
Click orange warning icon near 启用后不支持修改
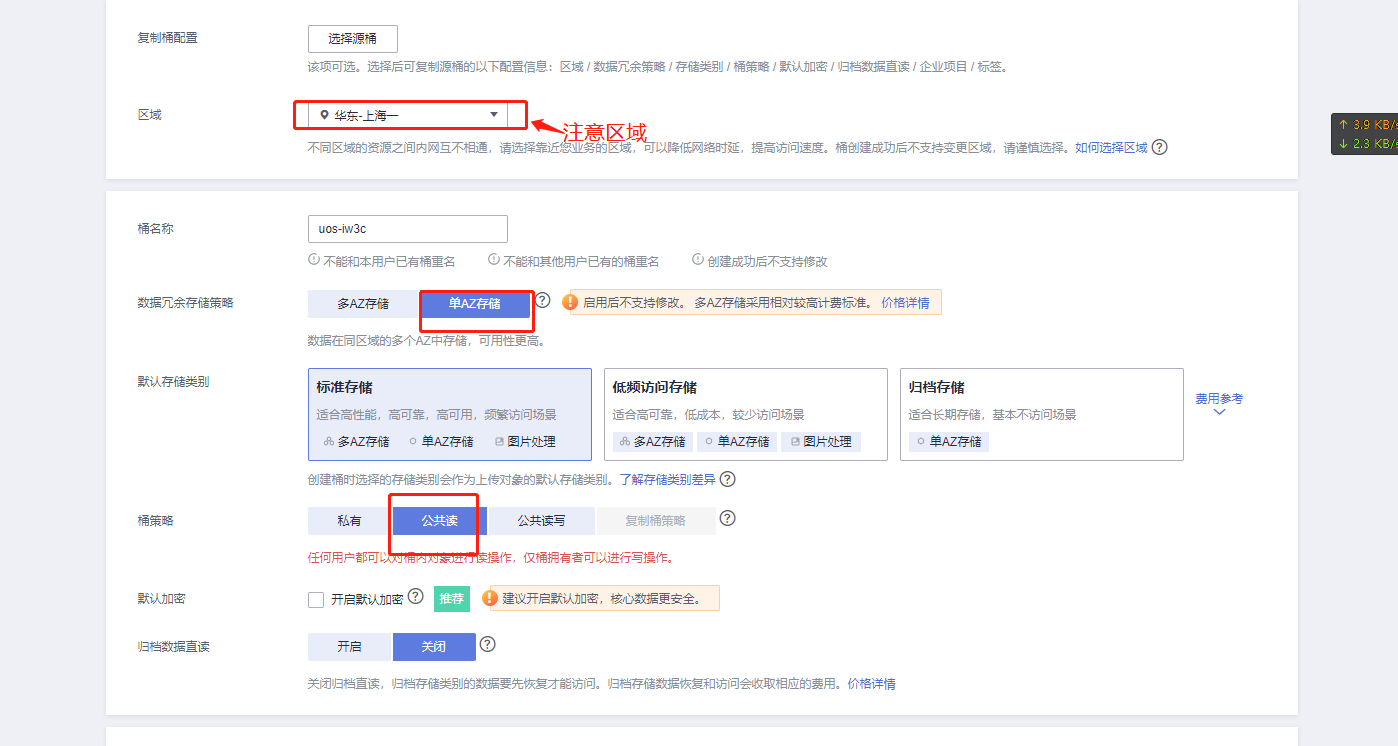pos(571,302)
